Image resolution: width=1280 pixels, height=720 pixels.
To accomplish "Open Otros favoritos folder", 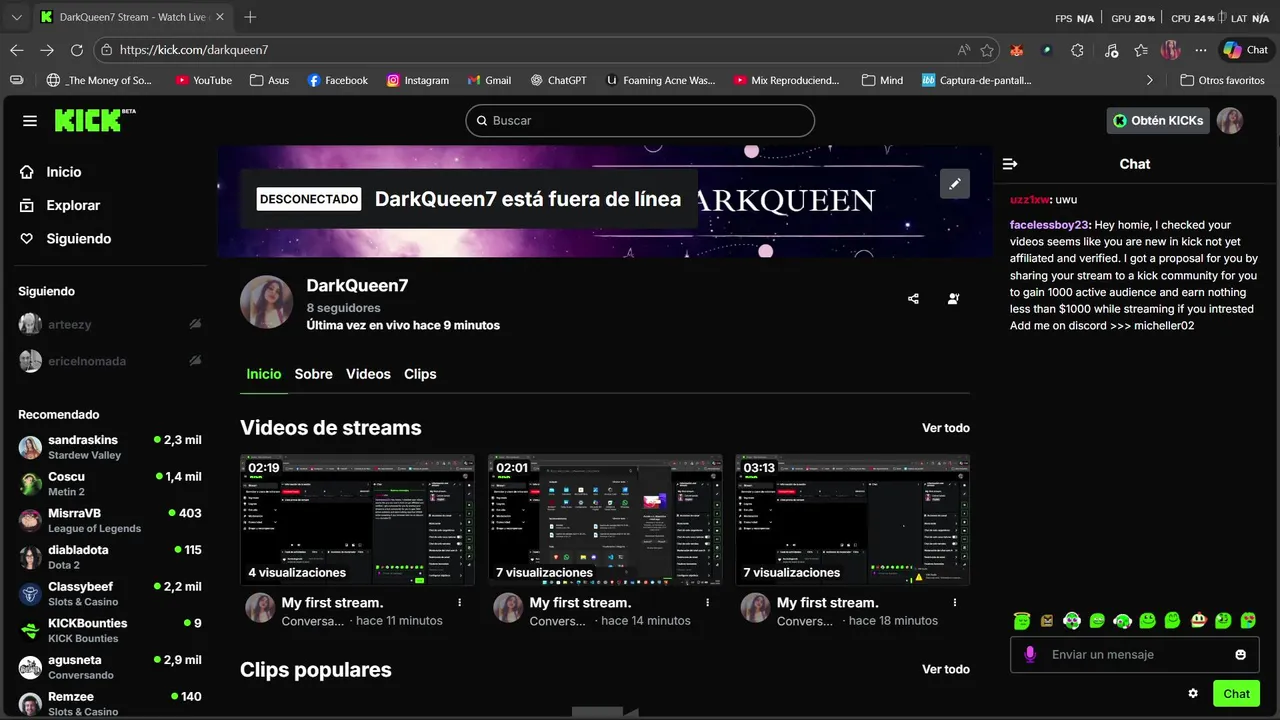I will (x=1222, y=80).
